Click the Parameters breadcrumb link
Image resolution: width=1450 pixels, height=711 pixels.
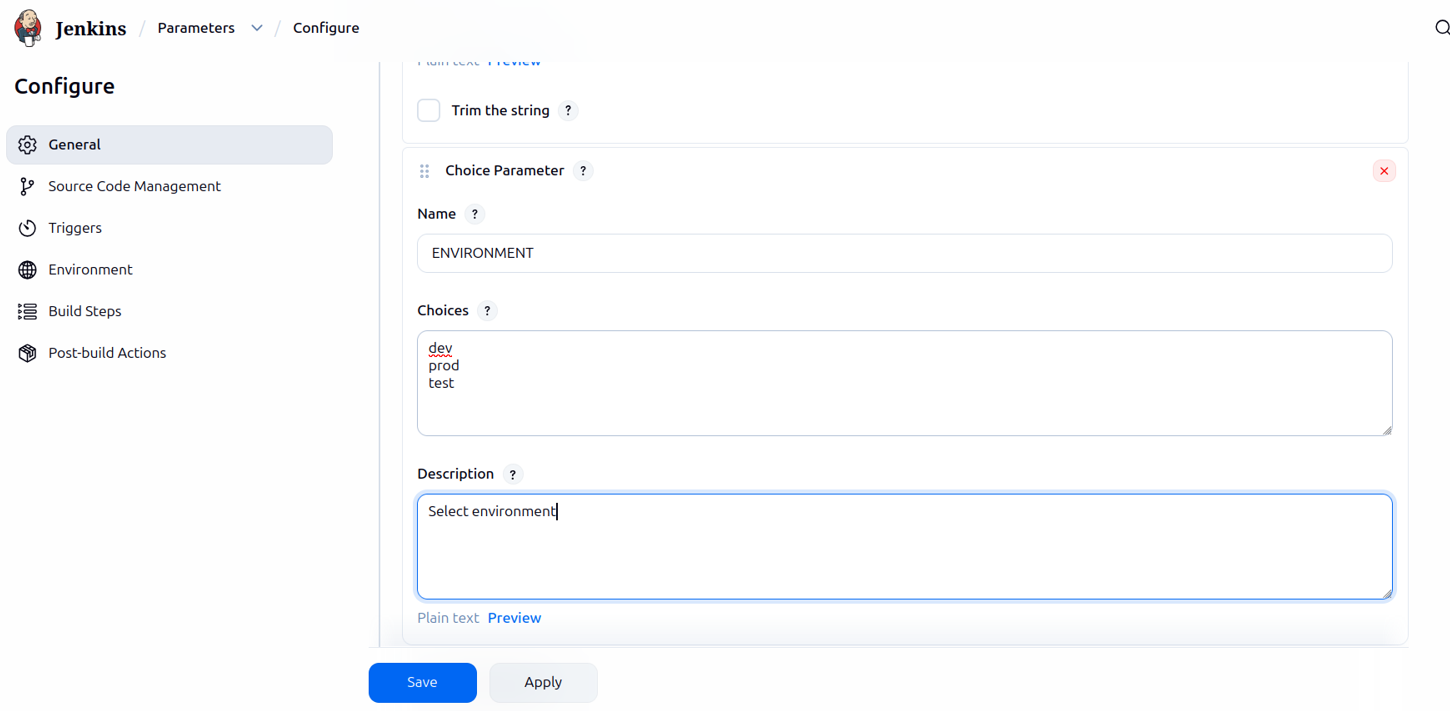coord(195,27)
